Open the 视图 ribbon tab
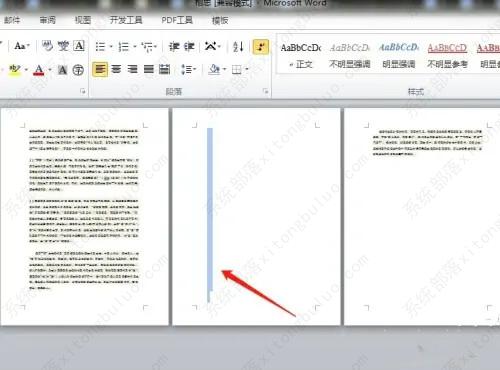The image size is (500, 370). (83, 20)
